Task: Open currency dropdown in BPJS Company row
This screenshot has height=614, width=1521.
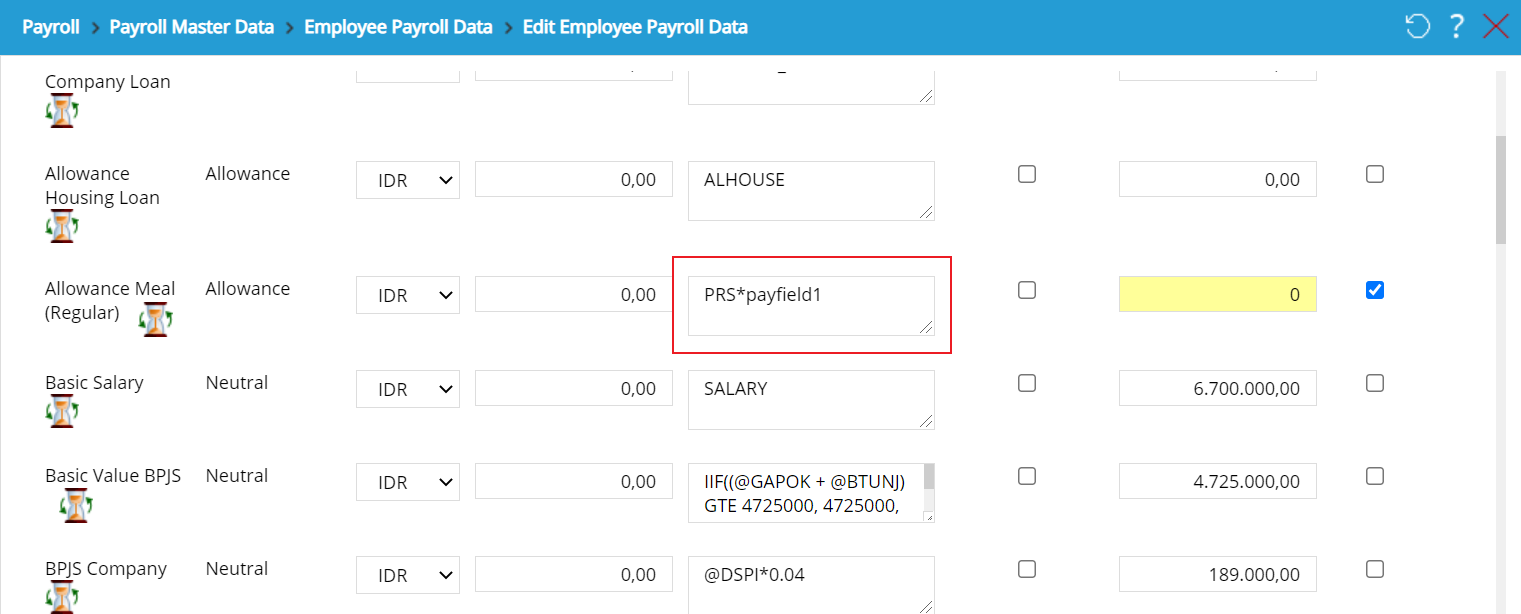Action: coord(408,575)
